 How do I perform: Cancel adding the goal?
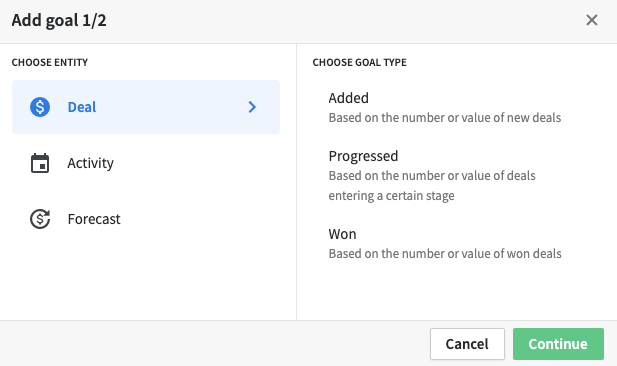(x=467, y=344)
